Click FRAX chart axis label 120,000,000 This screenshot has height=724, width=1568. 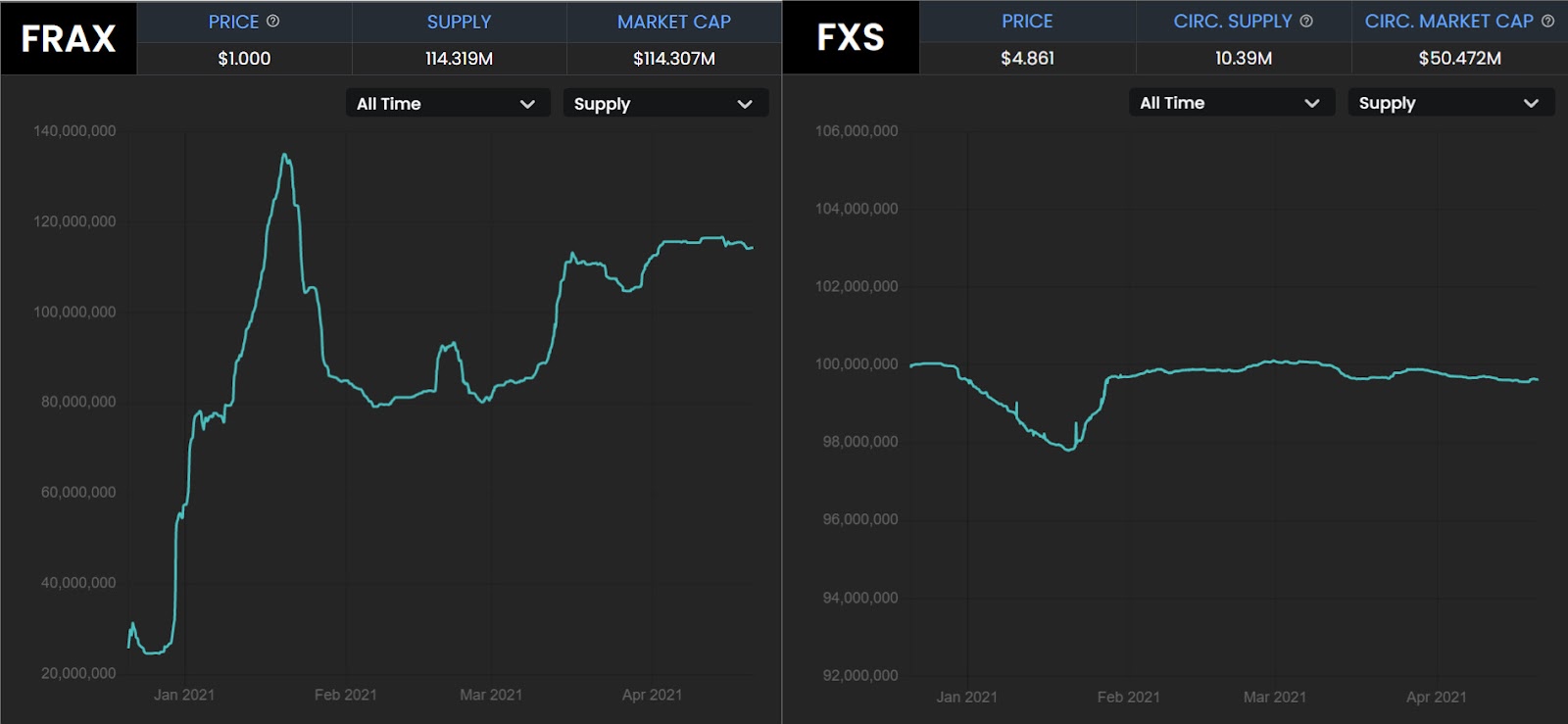74,221
